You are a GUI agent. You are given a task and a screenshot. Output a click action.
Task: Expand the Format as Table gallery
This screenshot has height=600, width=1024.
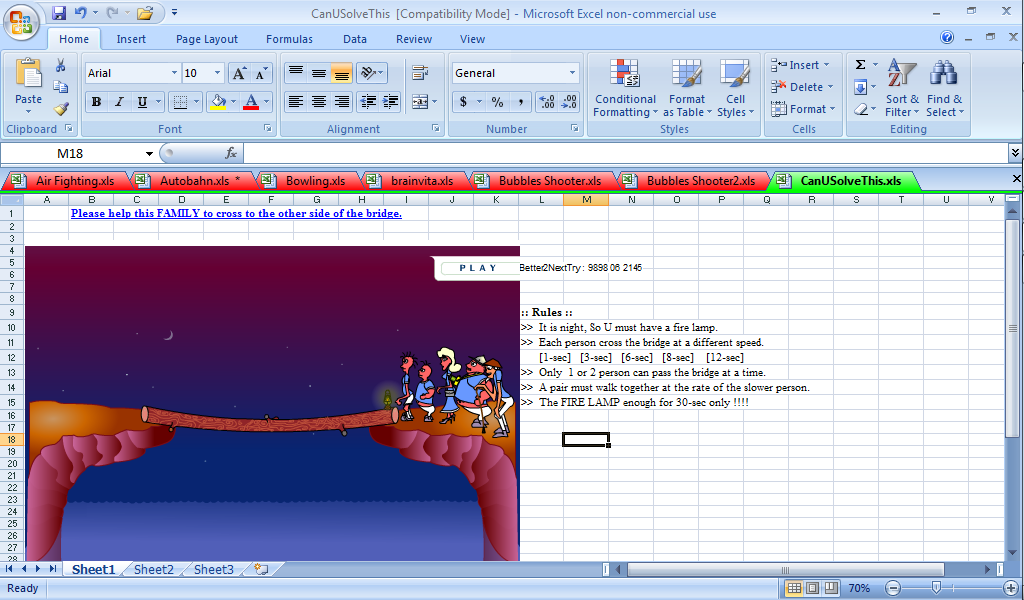pyautogui.click(x=686, y=88)
